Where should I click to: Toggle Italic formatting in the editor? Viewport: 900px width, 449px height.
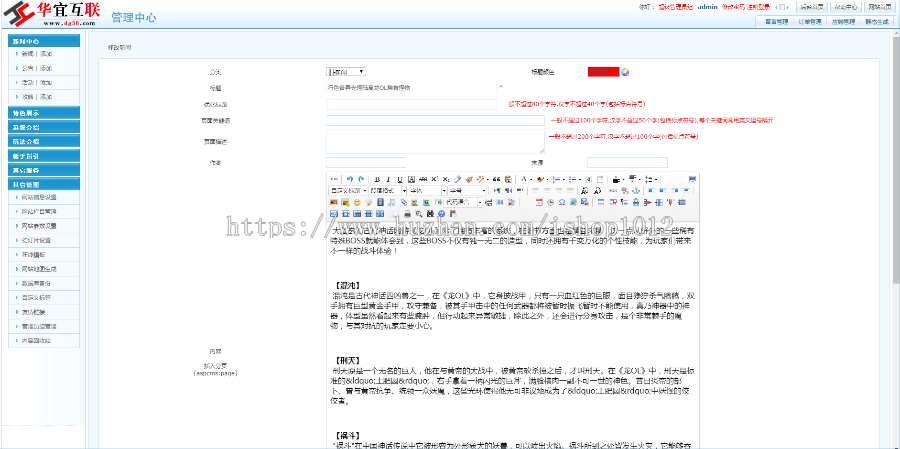click(389, 179)
